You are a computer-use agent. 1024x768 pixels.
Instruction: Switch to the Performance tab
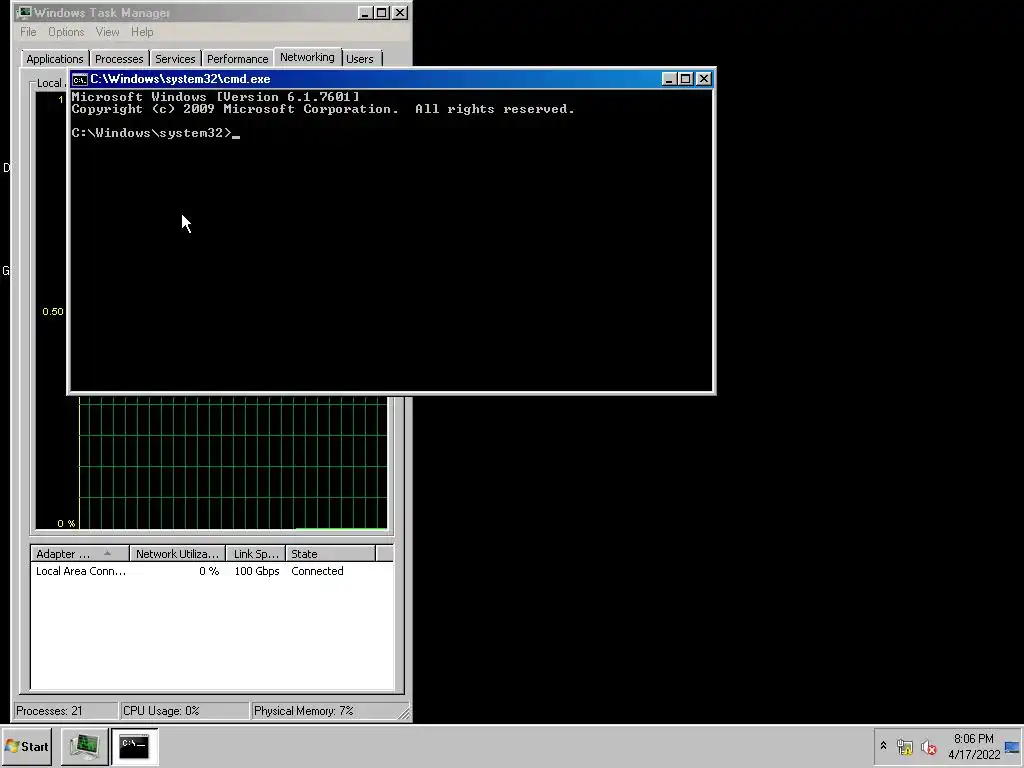238,59
